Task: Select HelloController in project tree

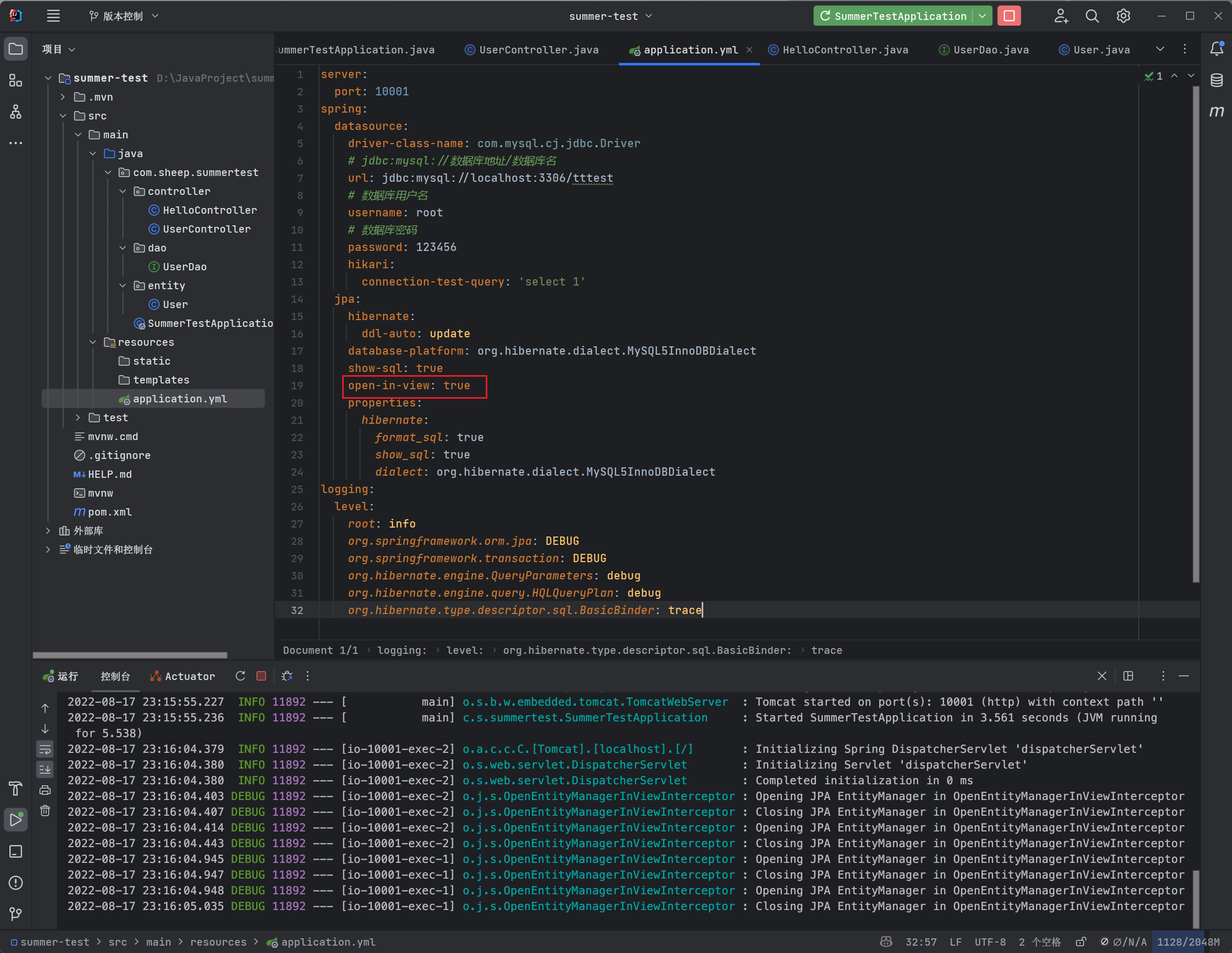Action: click(210, 210)
